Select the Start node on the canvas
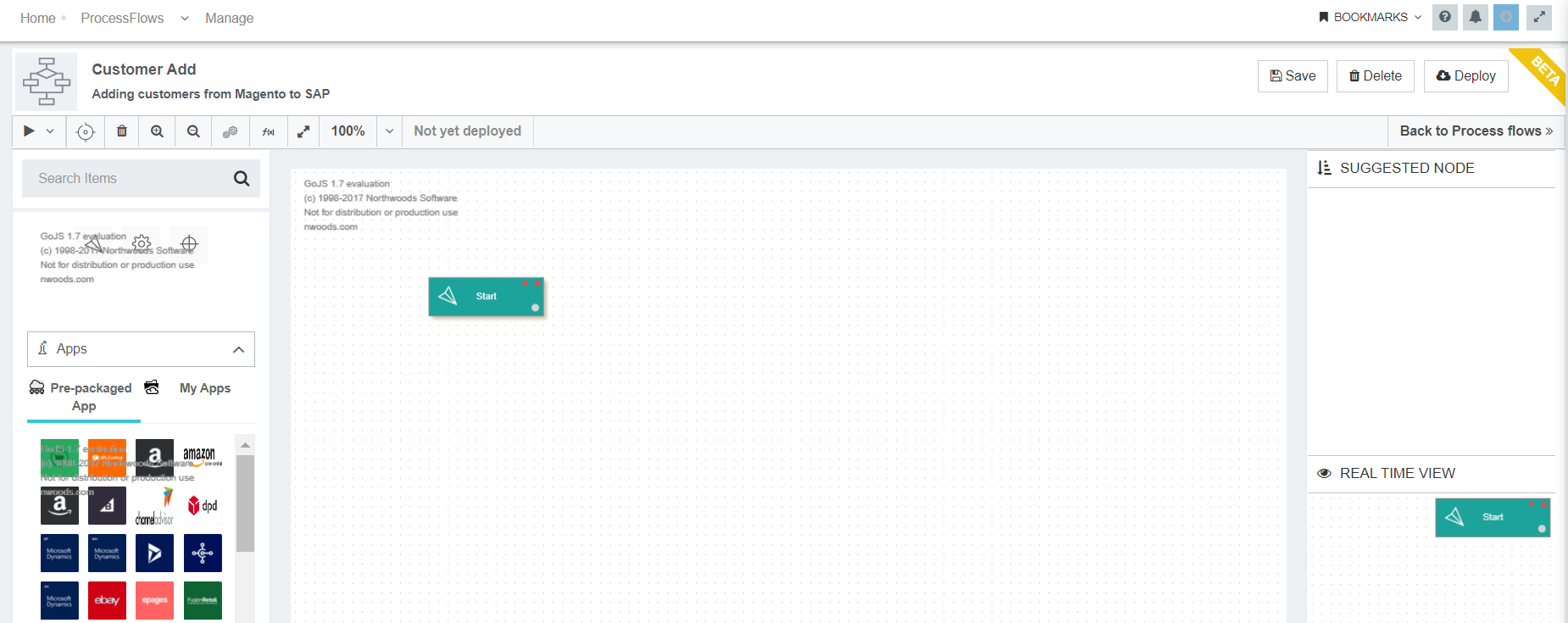This screenshot has width=1568, height=623. pyautogui.click(x=487, y=297)
